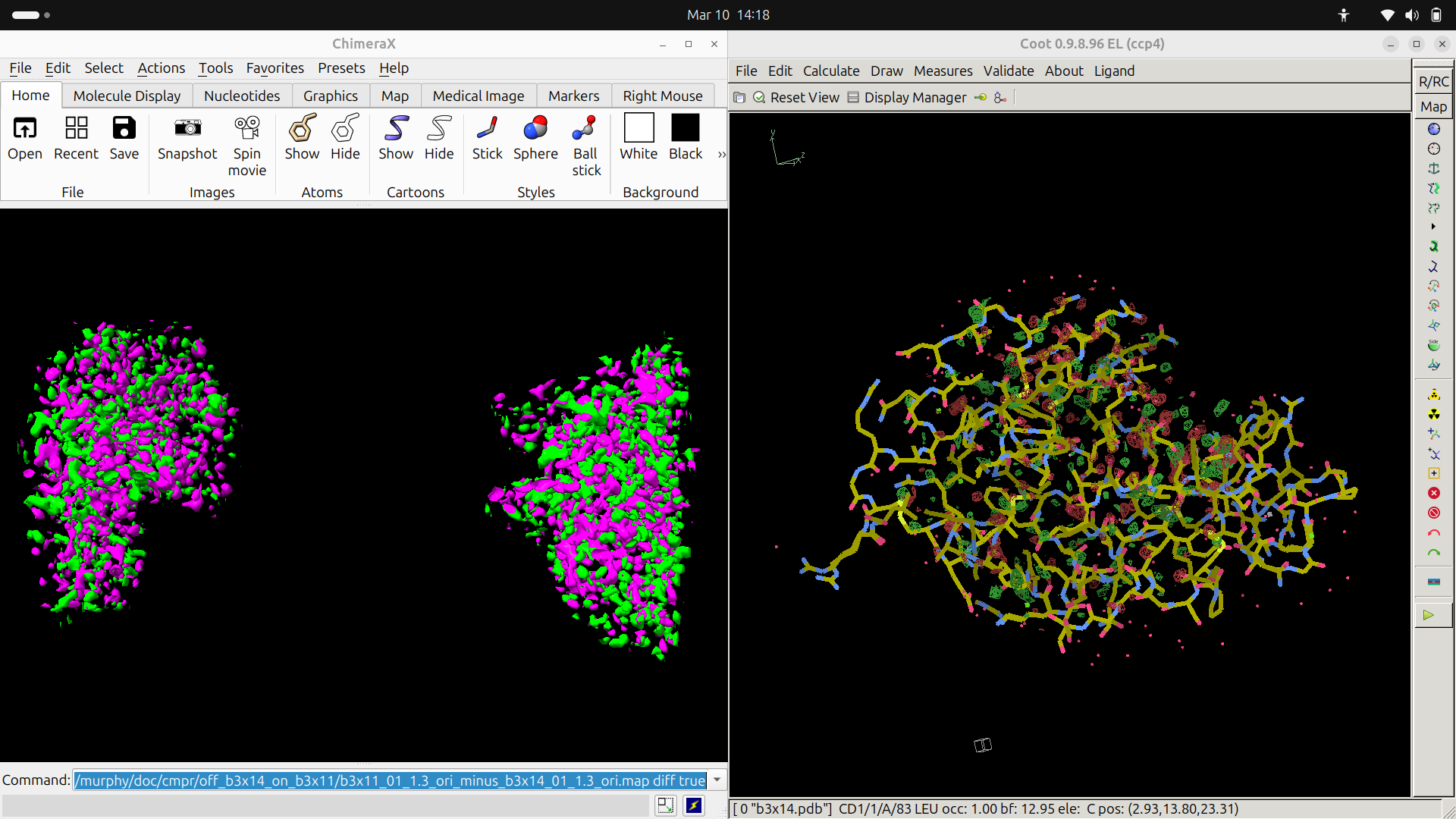Click Coot red delete item icon
The image size is (1456, 819).
coord(1433,493)
